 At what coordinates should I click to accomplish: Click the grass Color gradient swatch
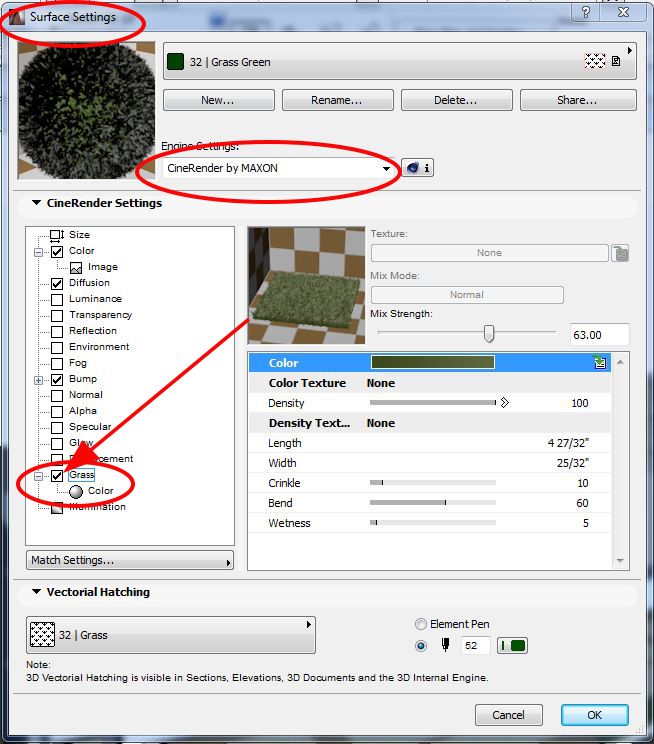point(433,363)
